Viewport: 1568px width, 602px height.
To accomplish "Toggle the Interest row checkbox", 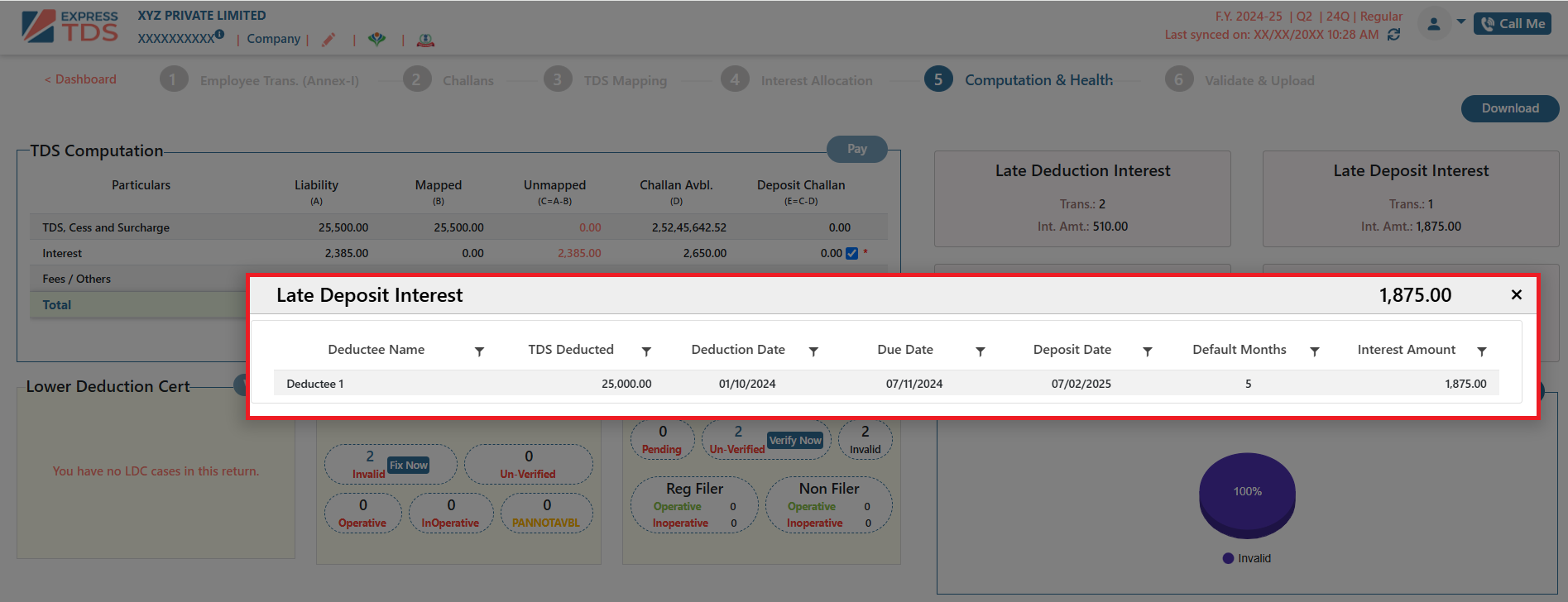I will [x=851, y=254].
